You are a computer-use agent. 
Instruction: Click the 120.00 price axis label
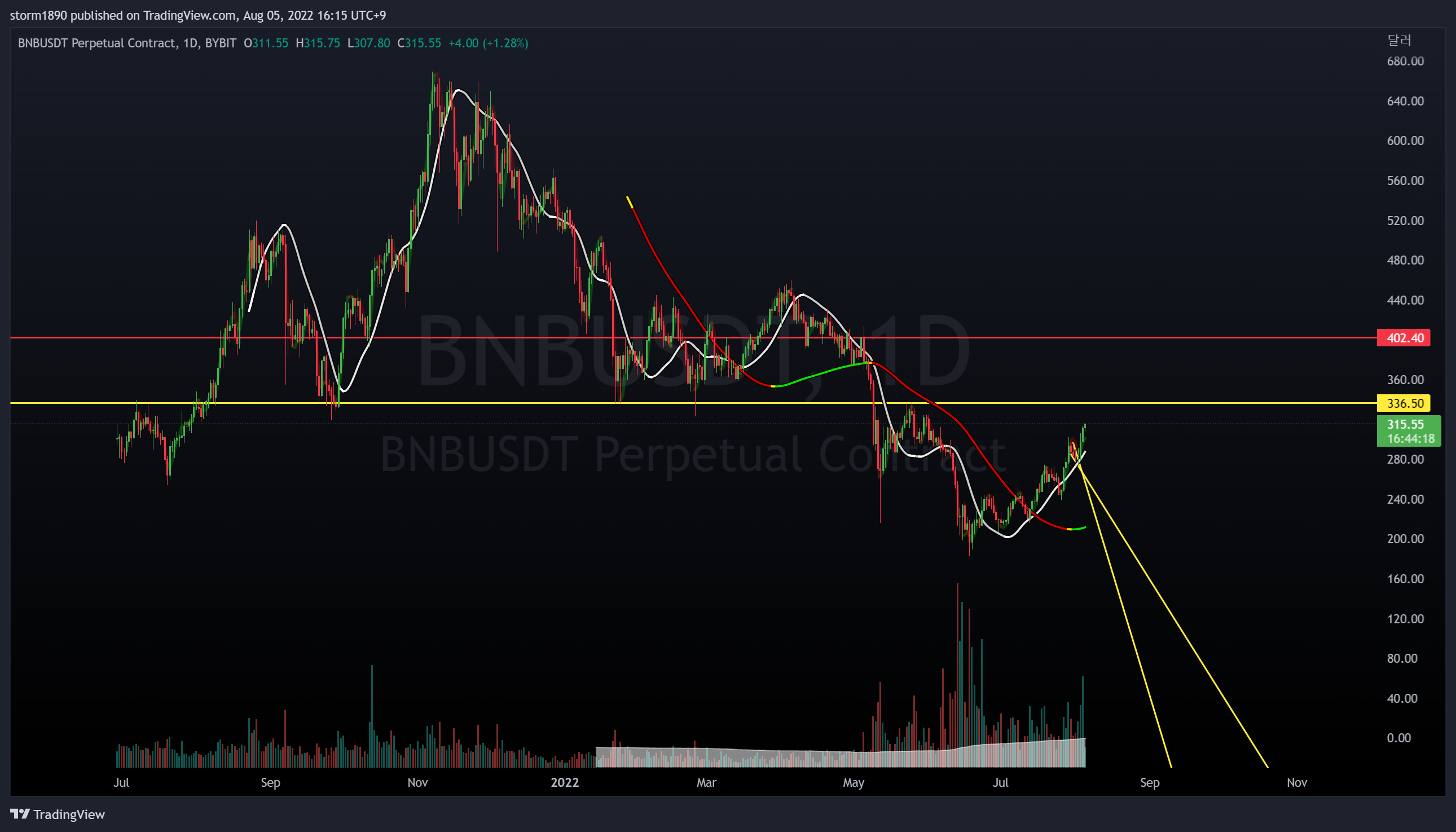point(1405,619)
